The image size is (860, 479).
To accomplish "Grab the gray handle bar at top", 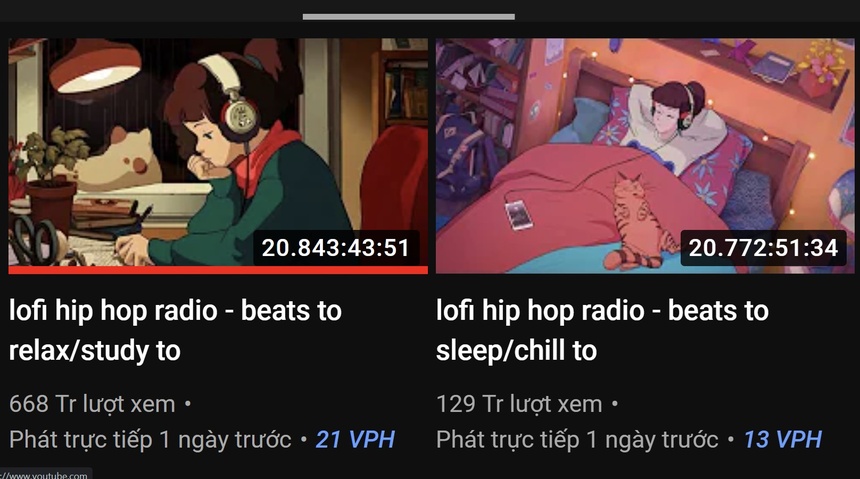I will click(x=409, y=17).
